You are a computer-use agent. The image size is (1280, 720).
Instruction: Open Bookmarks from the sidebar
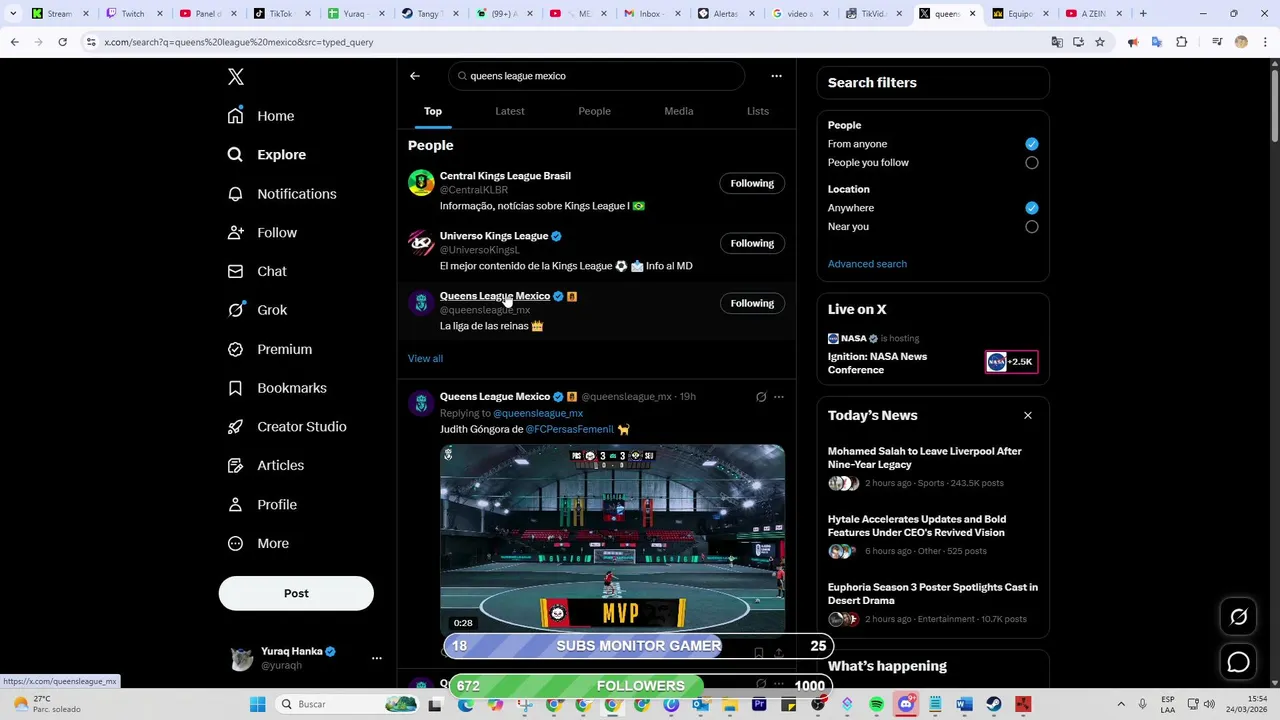277,388
